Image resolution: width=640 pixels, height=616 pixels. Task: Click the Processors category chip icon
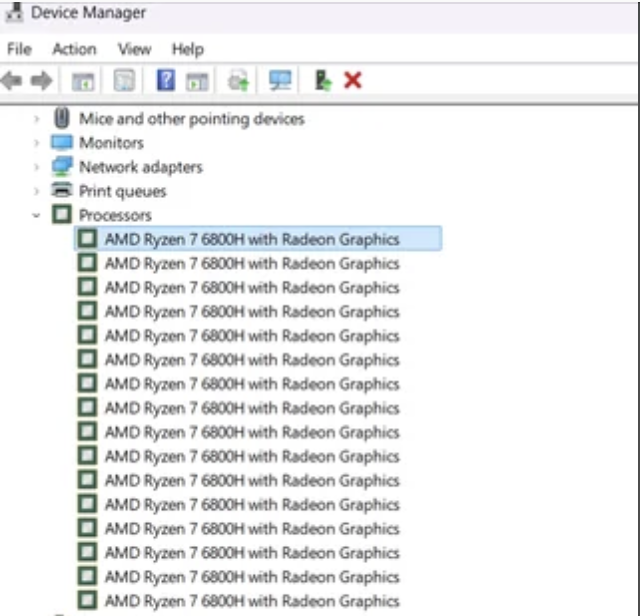point(62,214)
